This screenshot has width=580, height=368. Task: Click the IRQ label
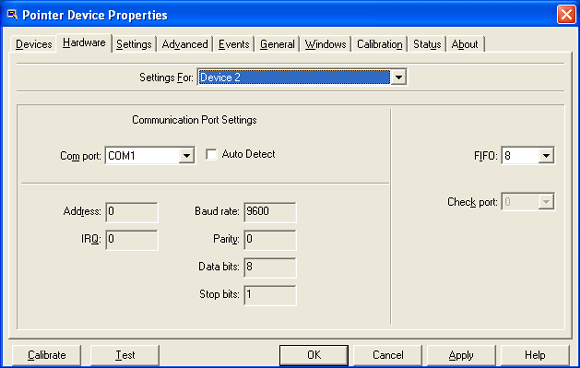coord(91,239)
